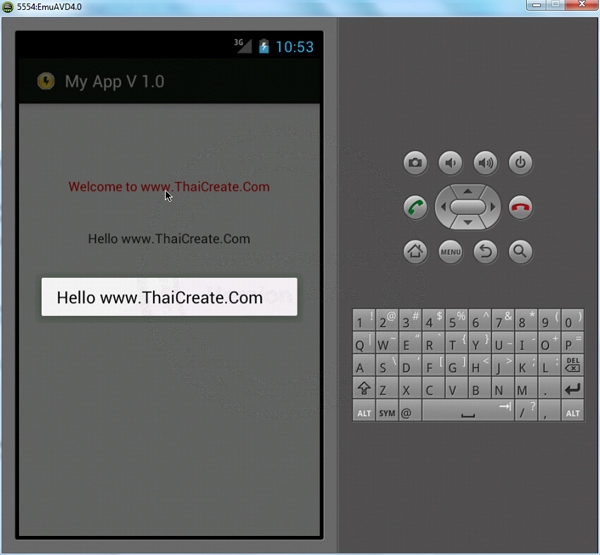Screen dimensions: 600x555
Task: Click the emulator camera button
Action: tap(415, 163)
